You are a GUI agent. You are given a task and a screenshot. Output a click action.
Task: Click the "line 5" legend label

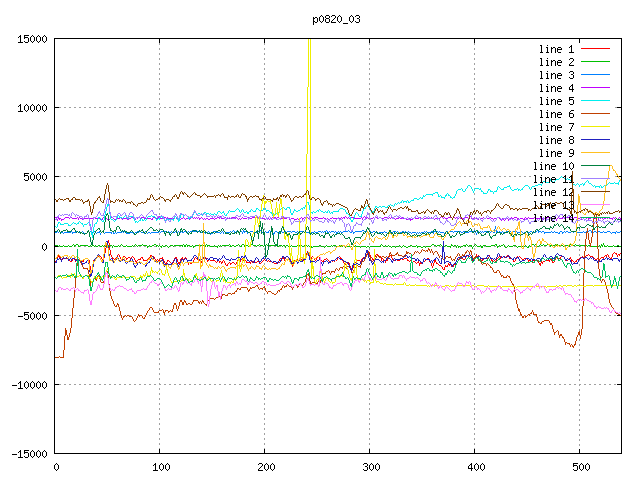click(556, 101)
